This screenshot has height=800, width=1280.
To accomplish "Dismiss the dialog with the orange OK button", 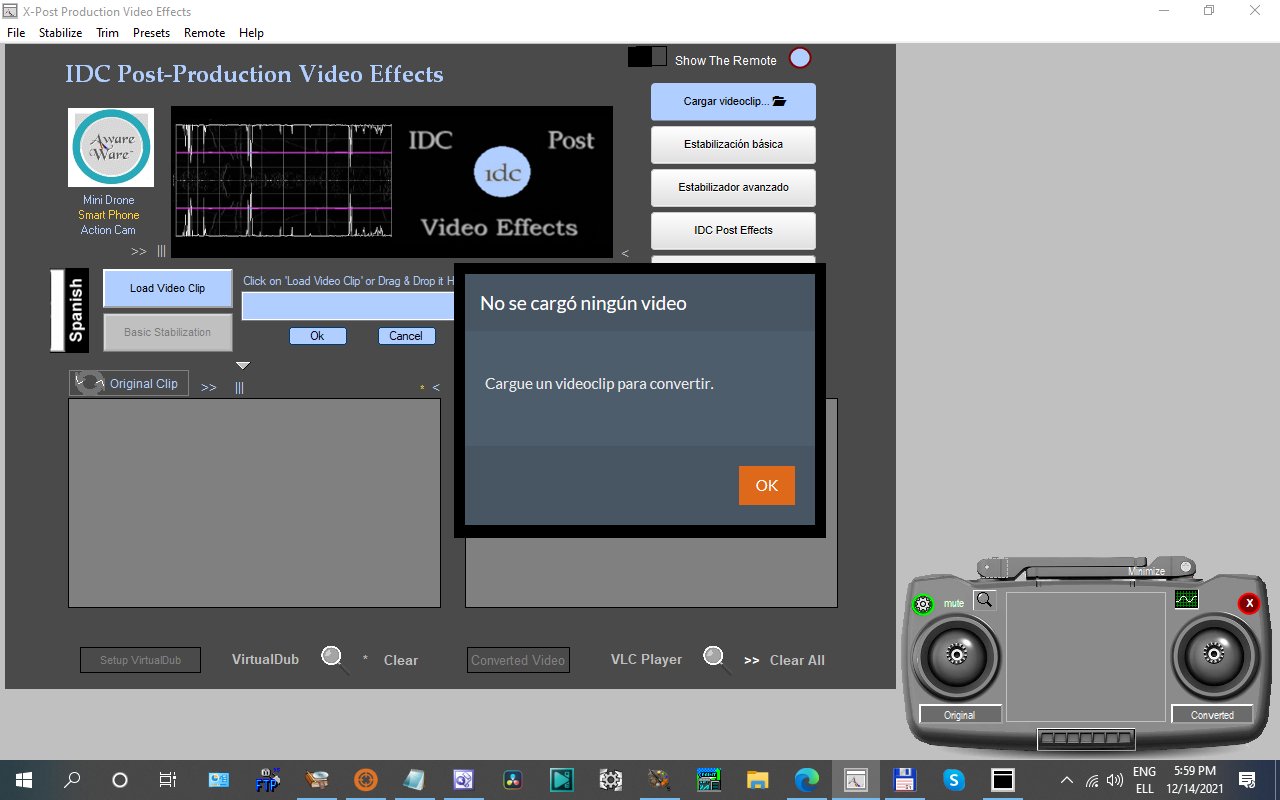I will 767,485.
